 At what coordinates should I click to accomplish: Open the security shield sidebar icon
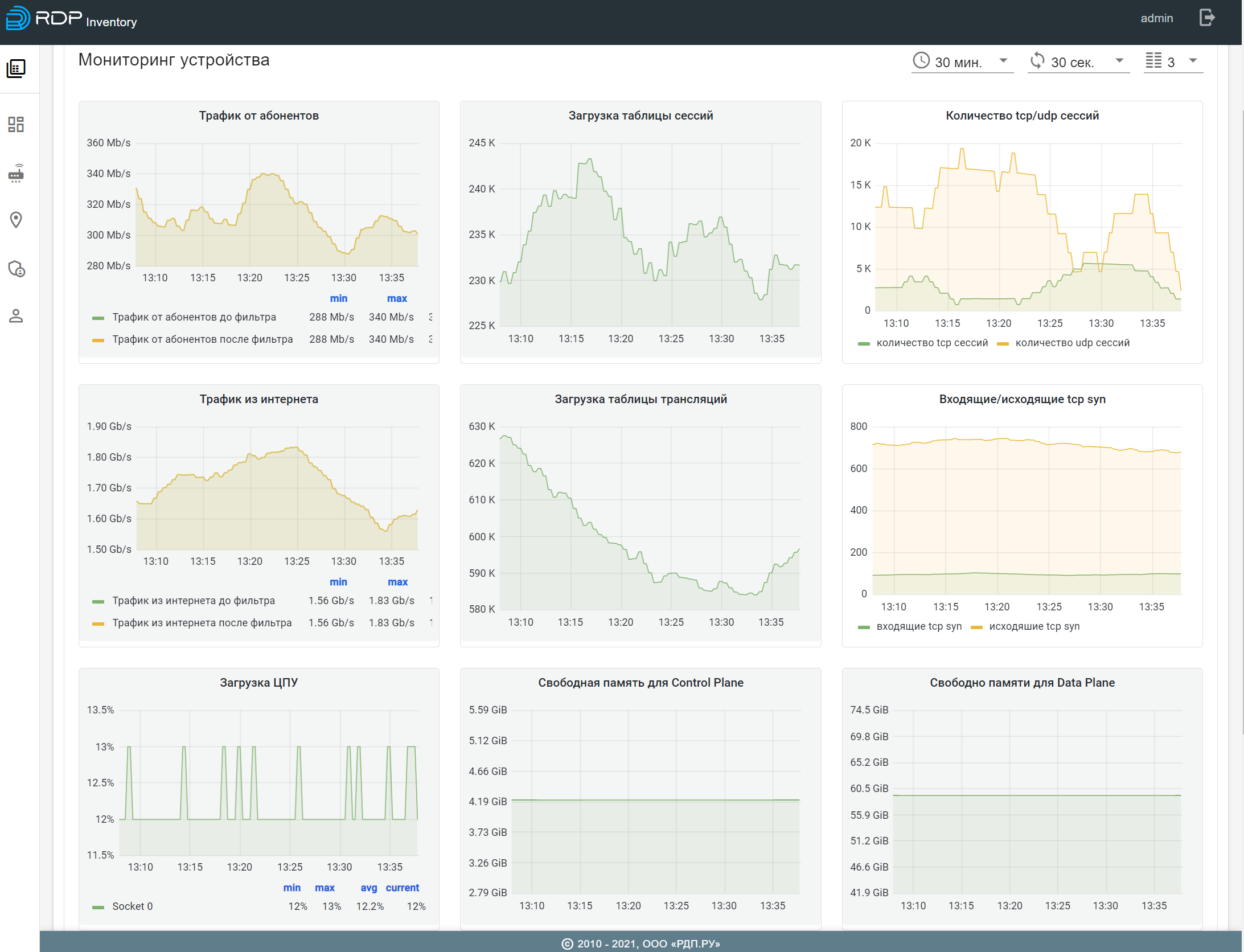(x=17, y=269)
